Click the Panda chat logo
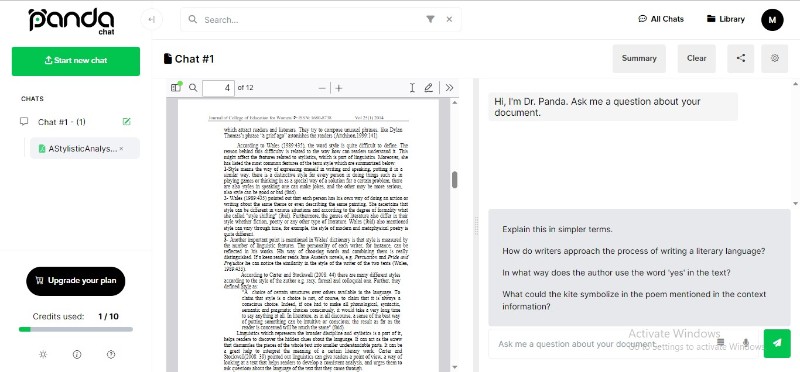 click(71, 21)
